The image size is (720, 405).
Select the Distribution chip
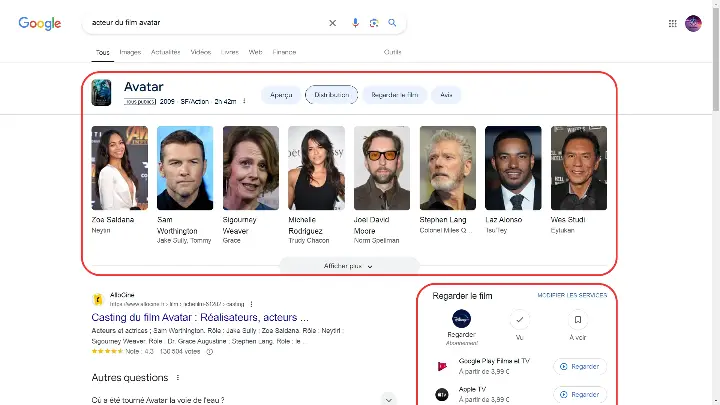click(332, 95)
